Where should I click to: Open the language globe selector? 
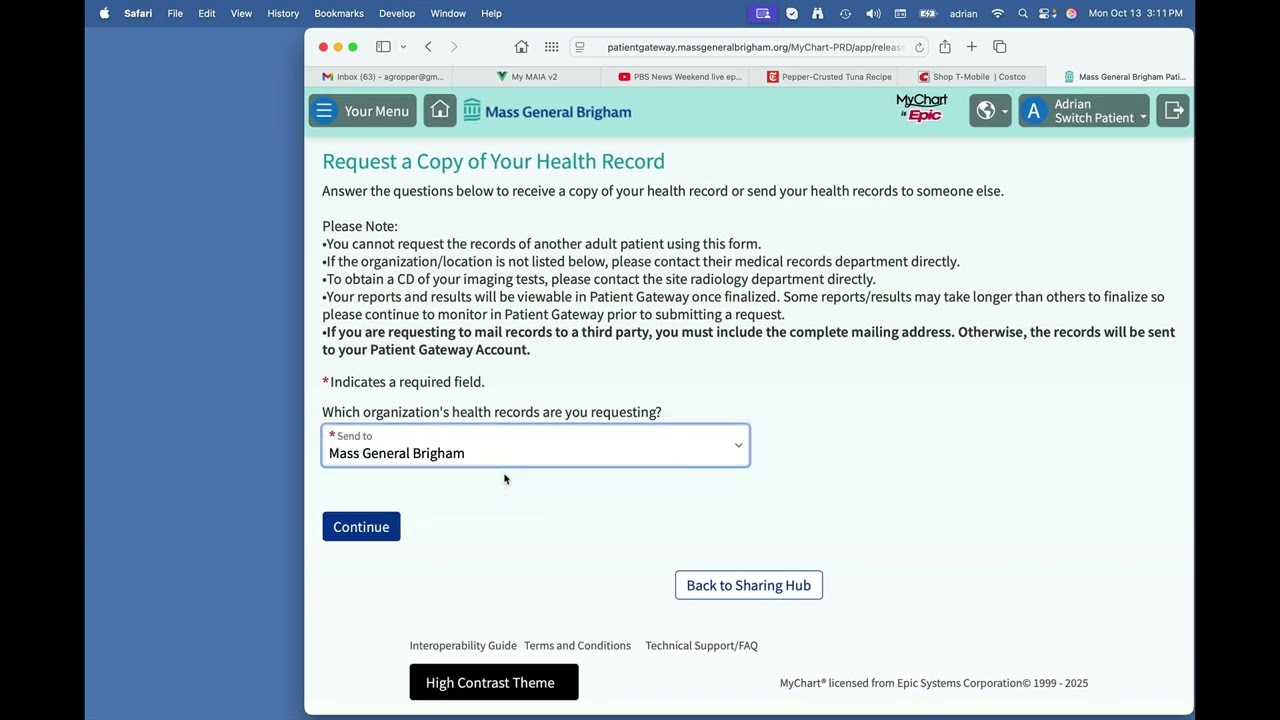click(990, 111)
